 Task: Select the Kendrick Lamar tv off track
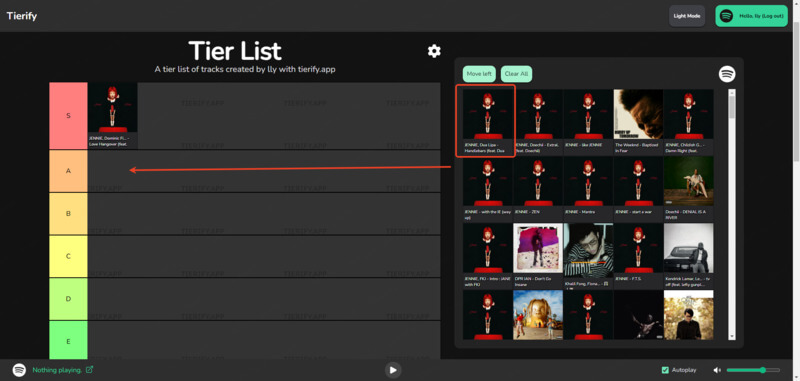(x=689, y=256)
